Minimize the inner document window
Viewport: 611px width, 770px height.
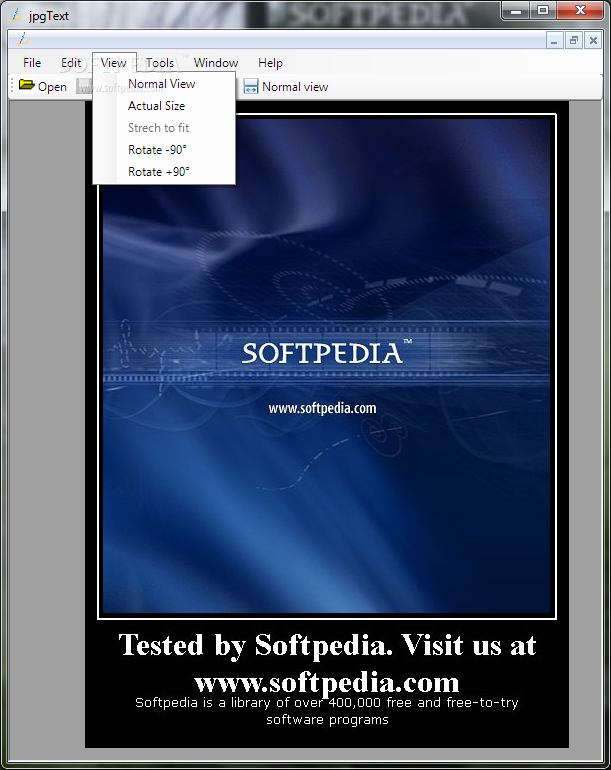(x=554, y=40)
